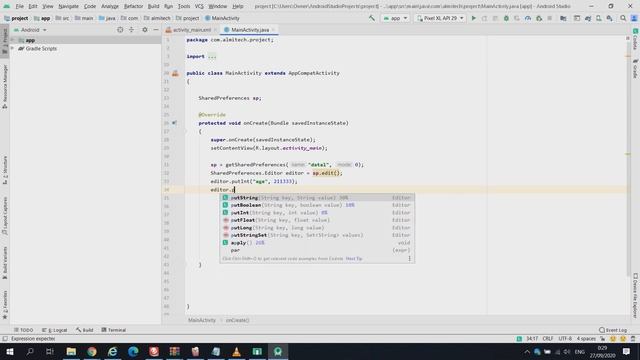The image size is (640, 360).
Task: Run the app with green play button
Action: pyautogui.click(x=473, y=18)
